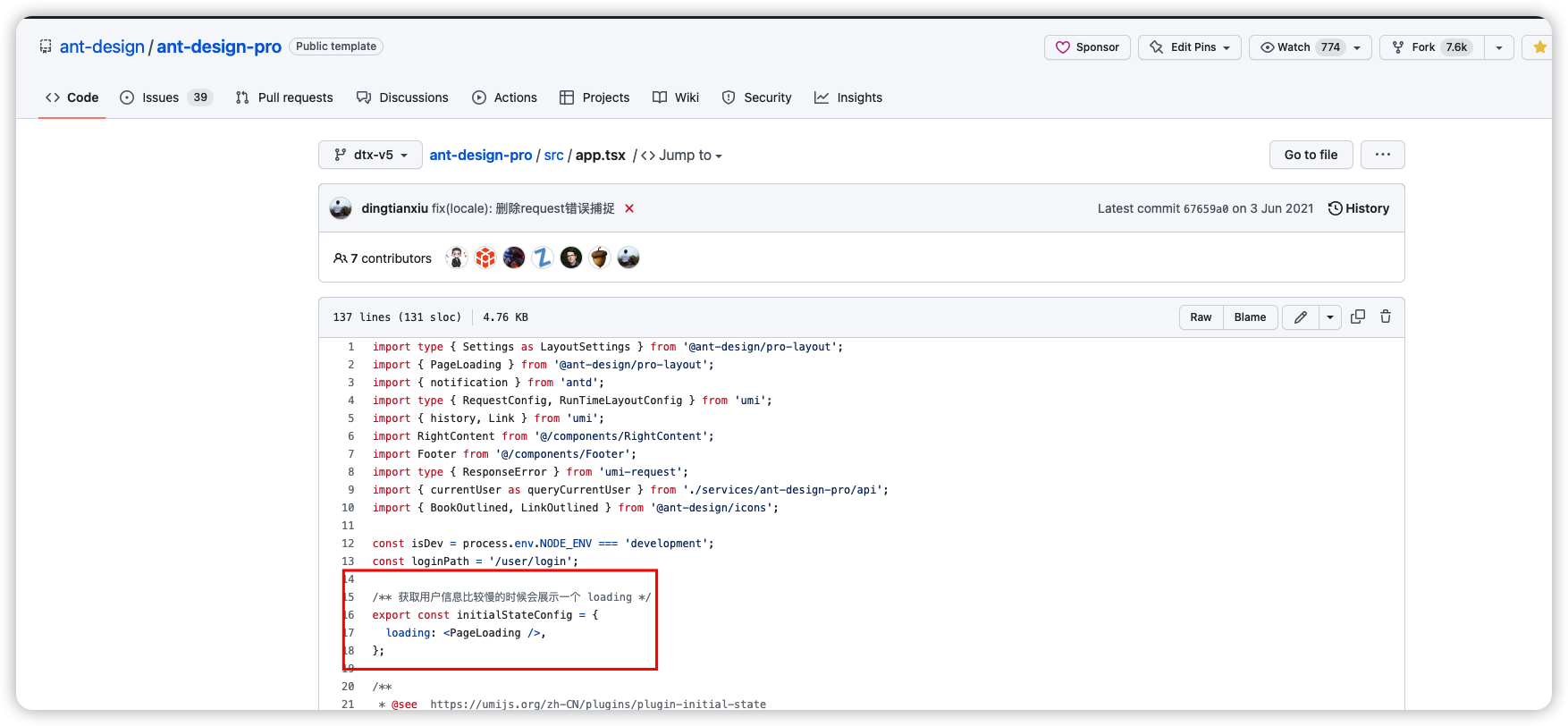Open the Discussions tab
Image resolution: width=1568 pixels, height=726 pixels.
[402, 97]
